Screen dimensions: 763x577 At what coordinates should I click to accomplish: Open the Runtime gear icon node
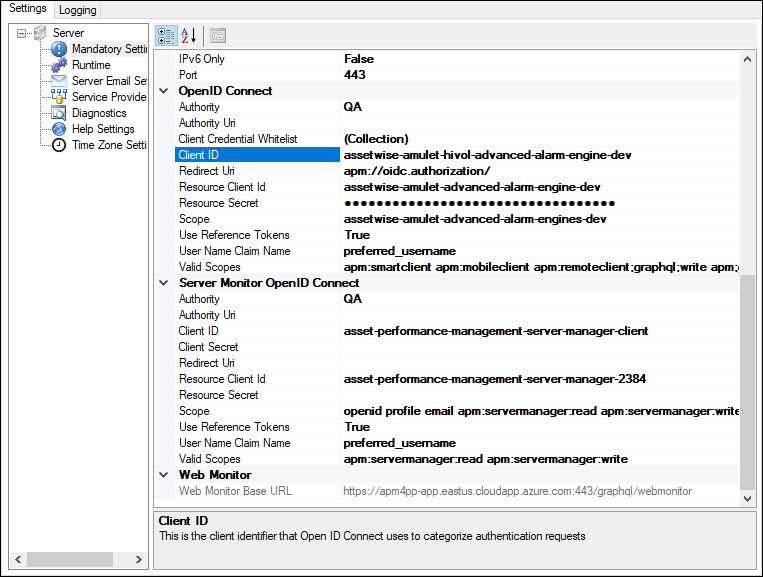[59, 65]
